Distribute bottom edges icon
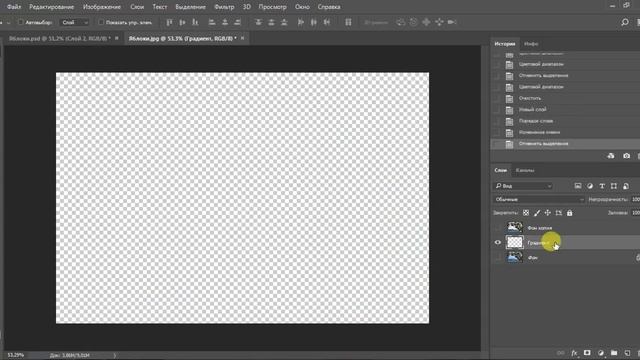 click(284, 22)
